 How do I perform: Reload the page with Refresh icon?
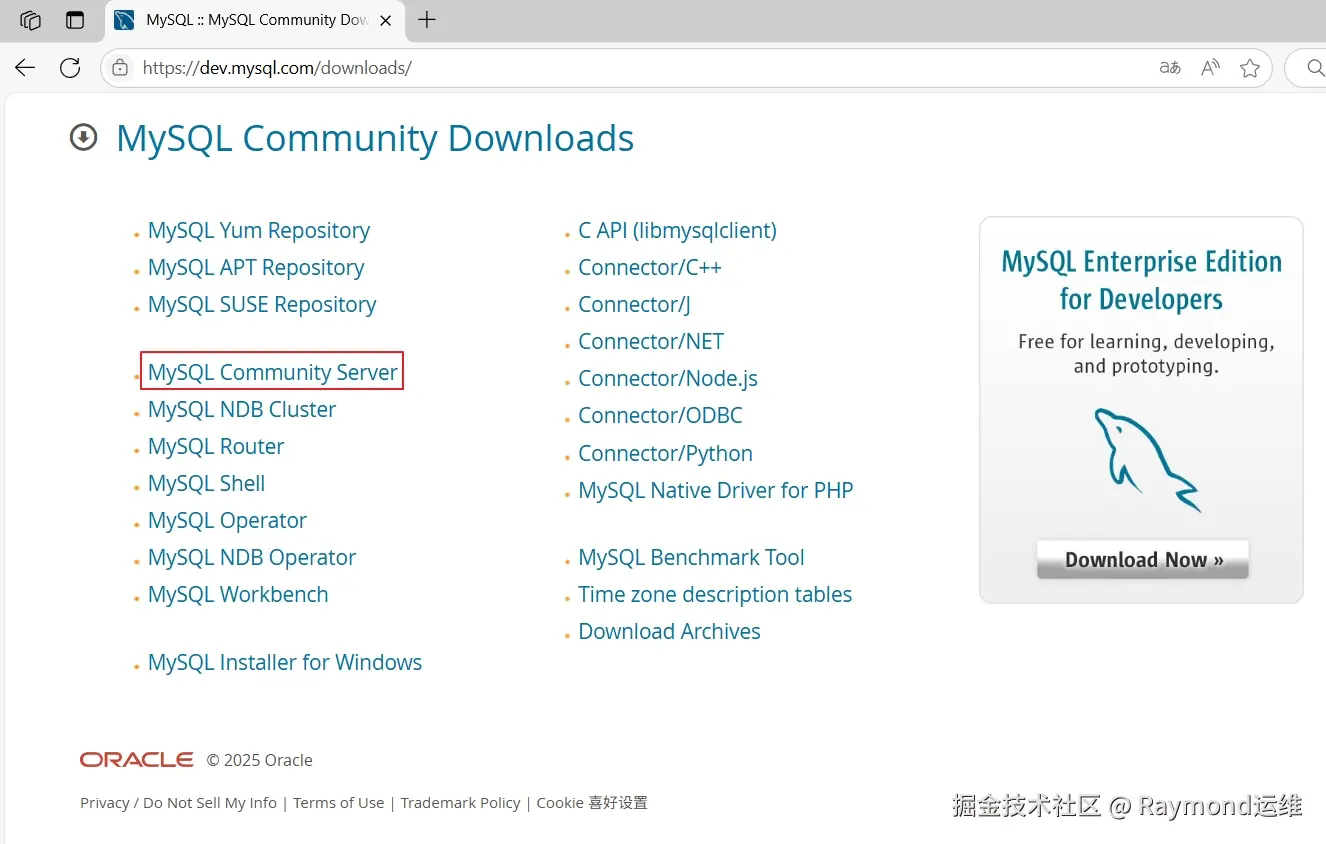pos(70,68)
